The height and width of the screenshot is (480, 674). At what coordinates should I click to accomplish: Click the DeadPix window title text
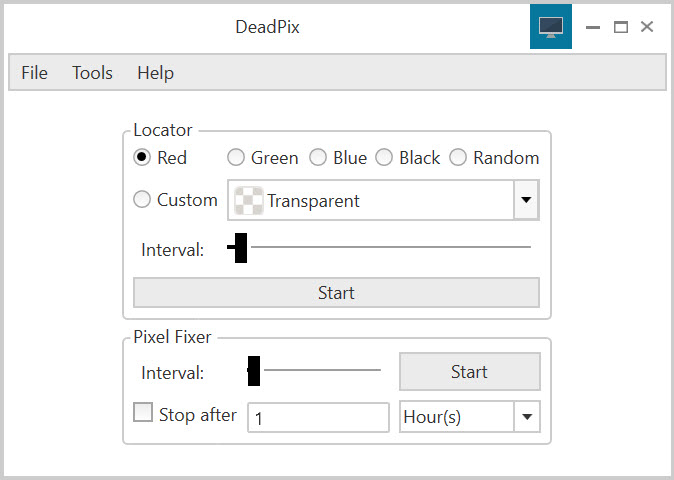tap(267, 27)
